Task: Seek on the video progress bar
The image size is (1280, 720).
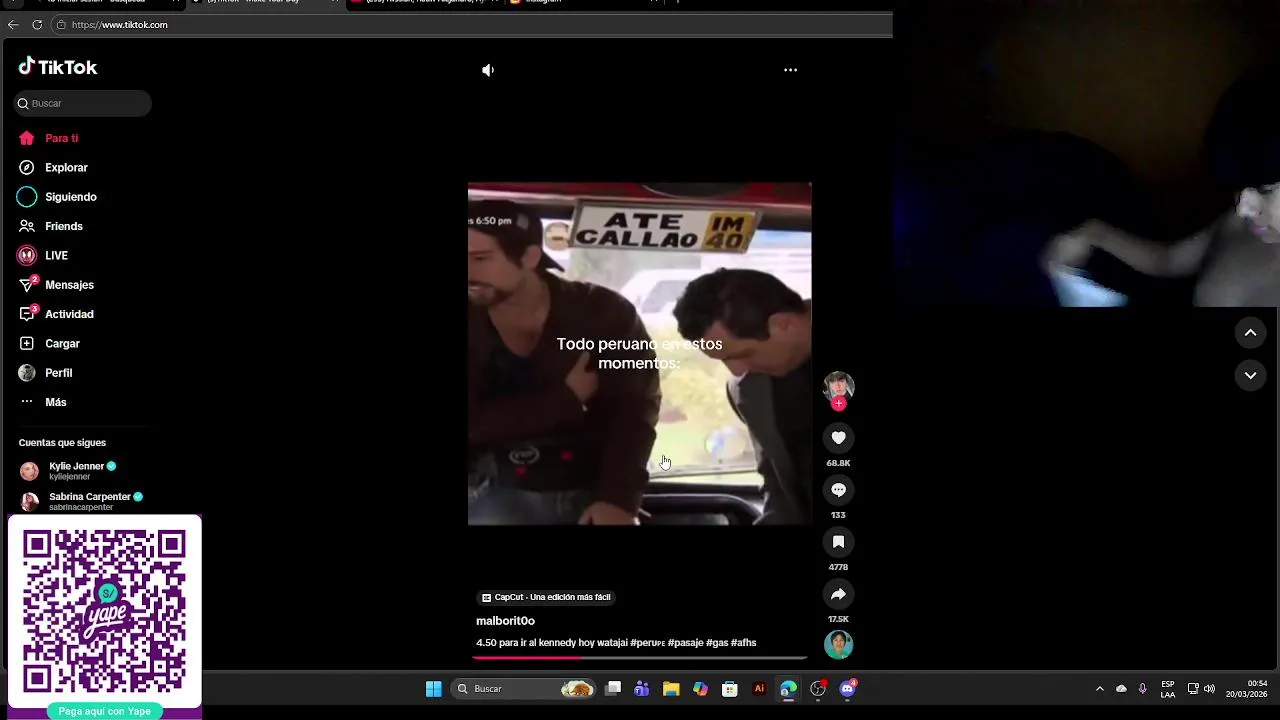Action: (639, 658)
